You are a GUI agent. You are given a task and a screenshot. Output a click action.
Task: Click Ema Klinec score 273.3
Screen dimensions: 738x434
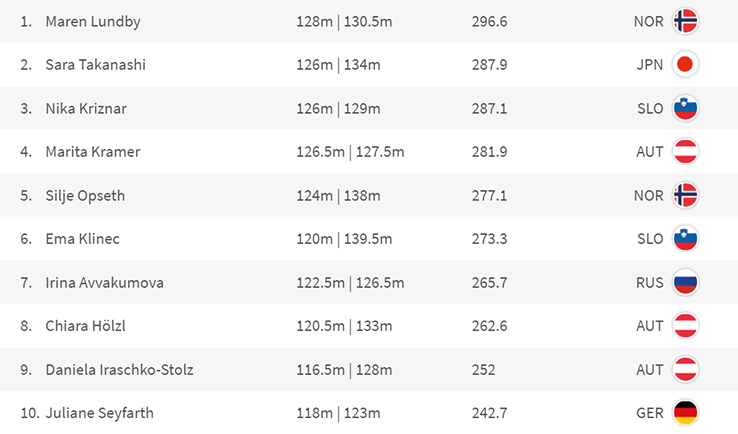[x=489, y=239]
